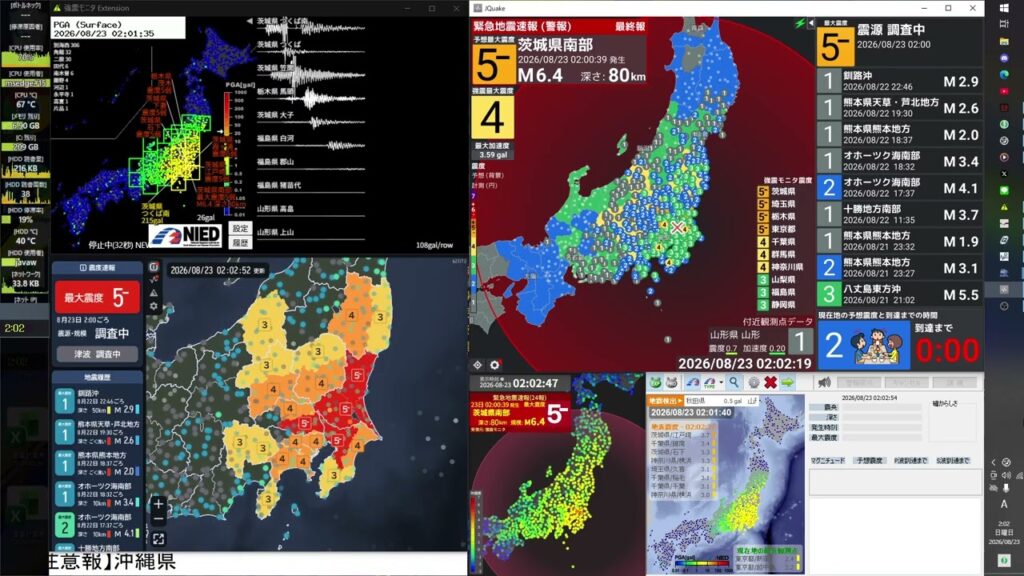Click the 予想震度 column header
The image size is (1024, 576).
click(869, 460)
